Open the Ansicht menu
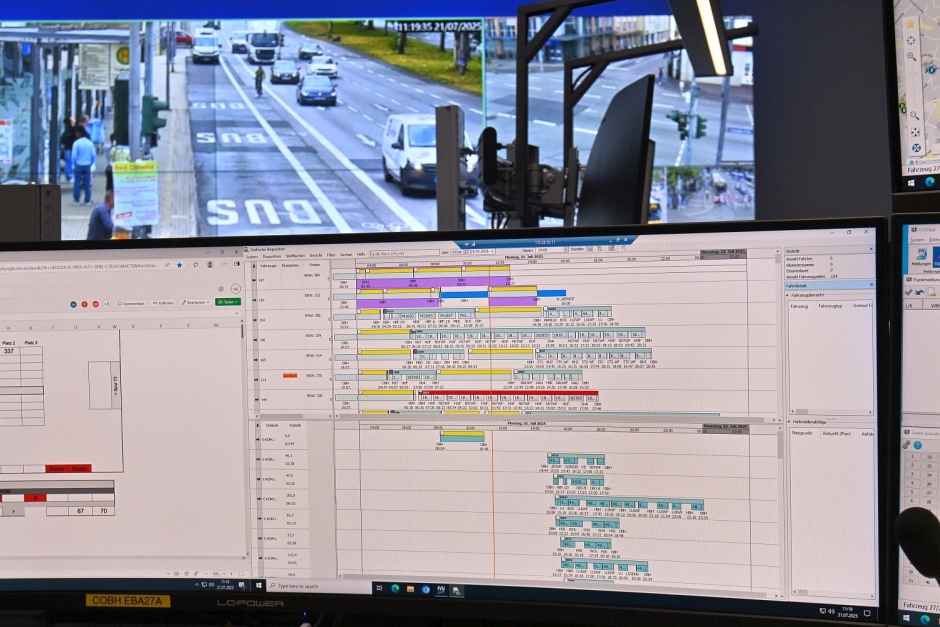This screenshot has width=940, height=627. coord(316,255)
